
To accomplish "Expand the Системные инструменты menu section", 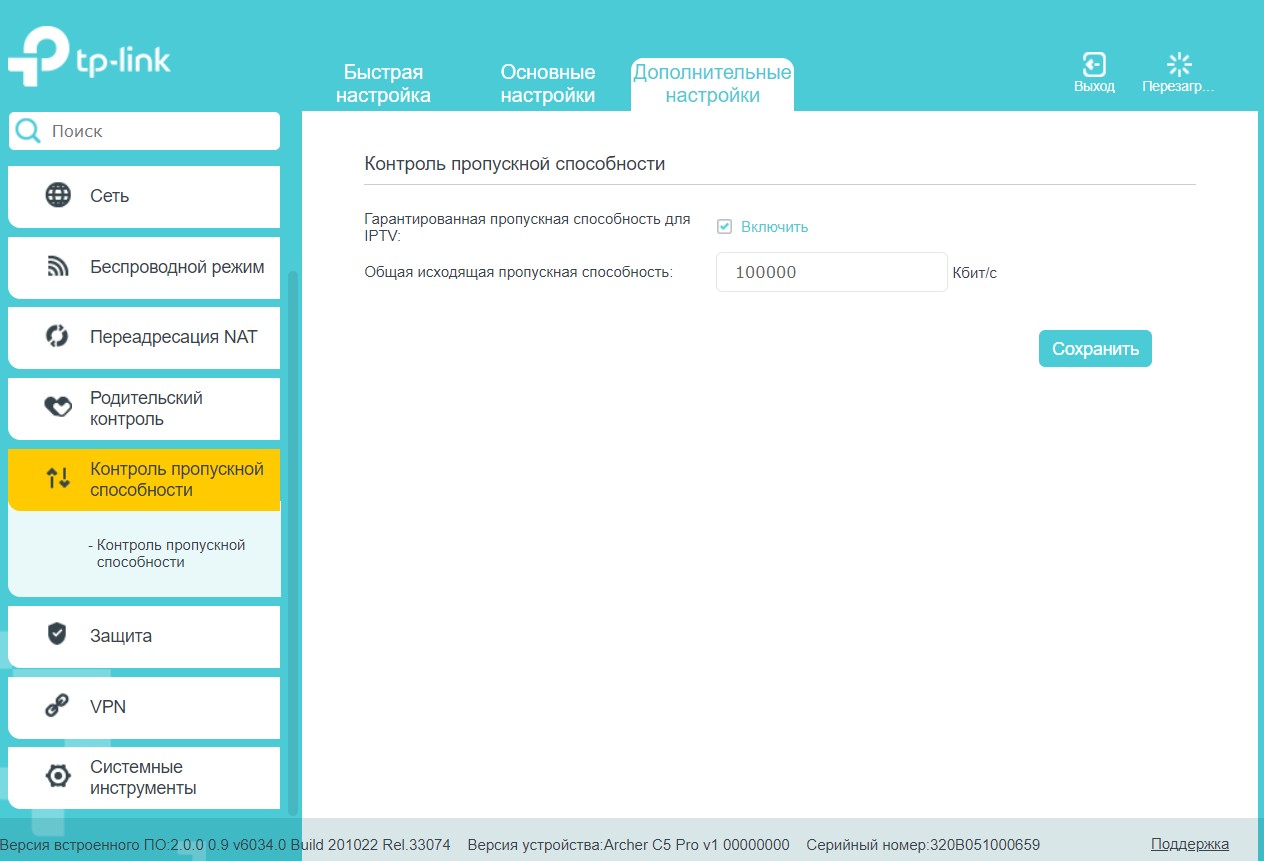I will pyautogui.click(x=143, y=777).
